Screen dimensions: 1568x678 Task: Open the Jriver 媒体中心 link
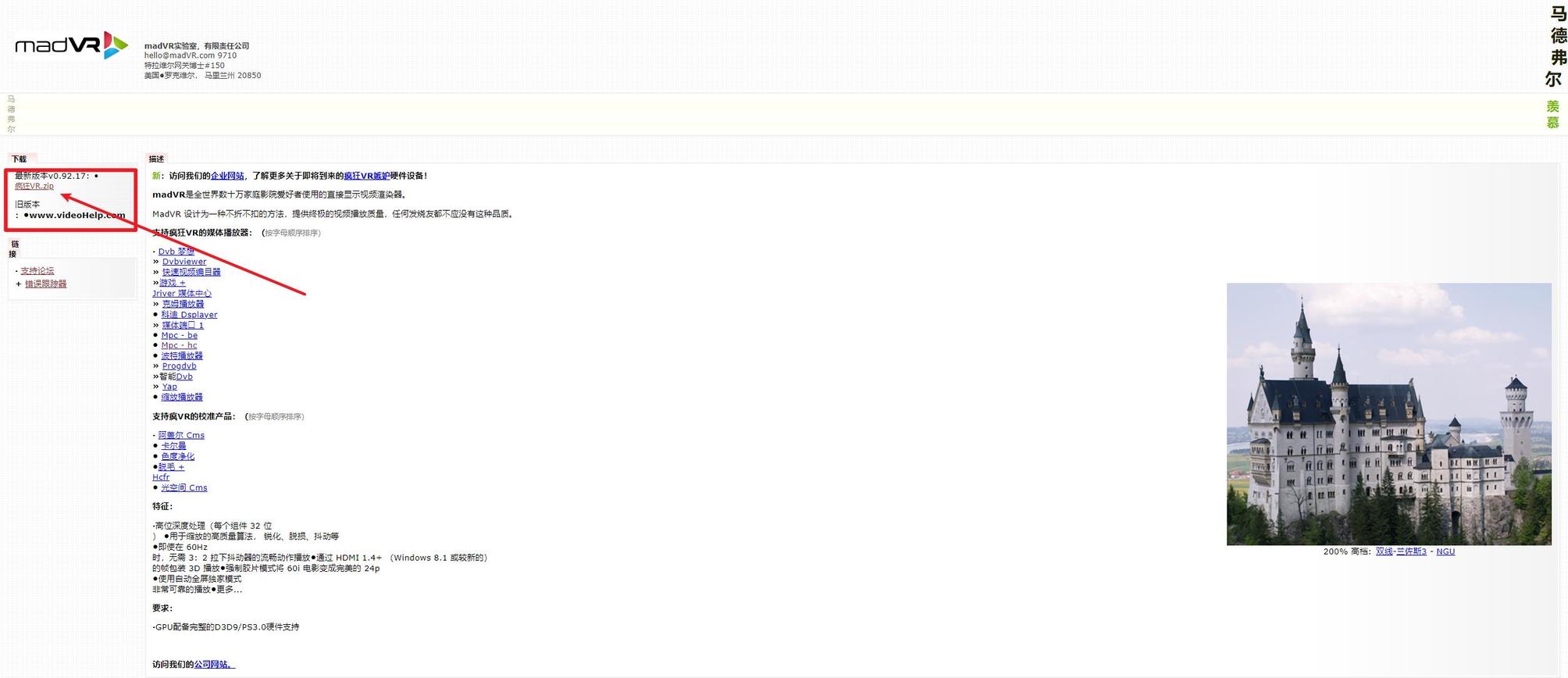[x=182, y=294]
